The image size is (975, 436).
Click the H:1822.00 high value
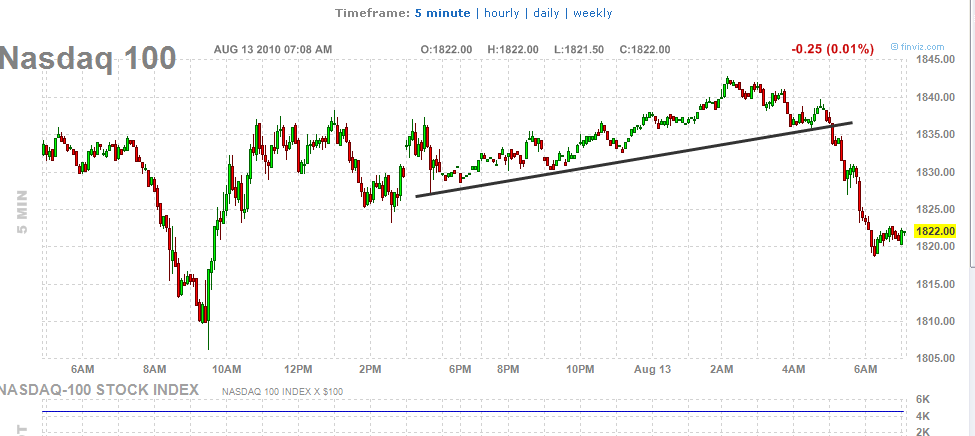[513, 50]
